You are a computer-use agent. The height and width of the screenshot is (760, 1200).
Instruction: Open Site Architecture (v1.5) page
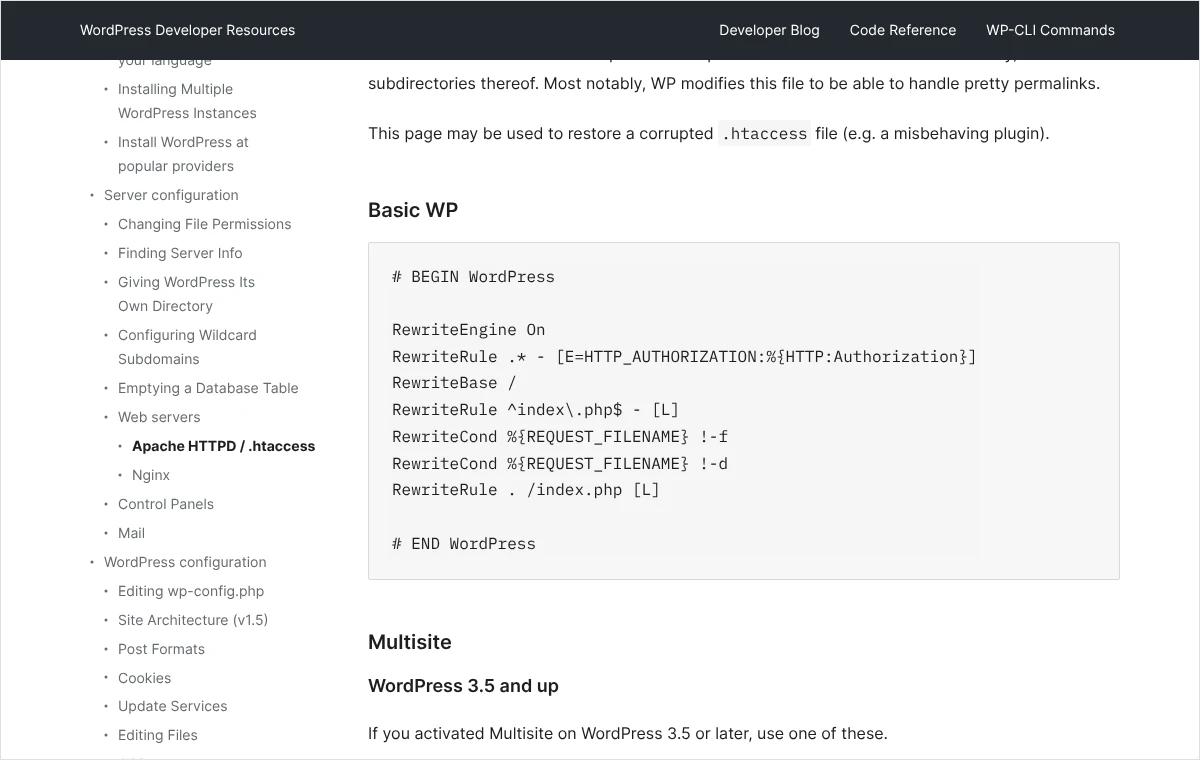[x=193, y=620]
